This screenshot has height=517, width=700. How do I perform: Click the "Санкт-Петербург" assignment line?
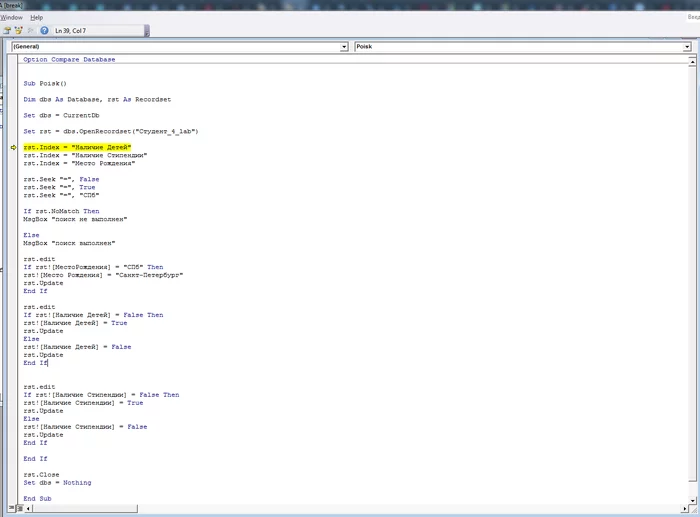(104, 275)
